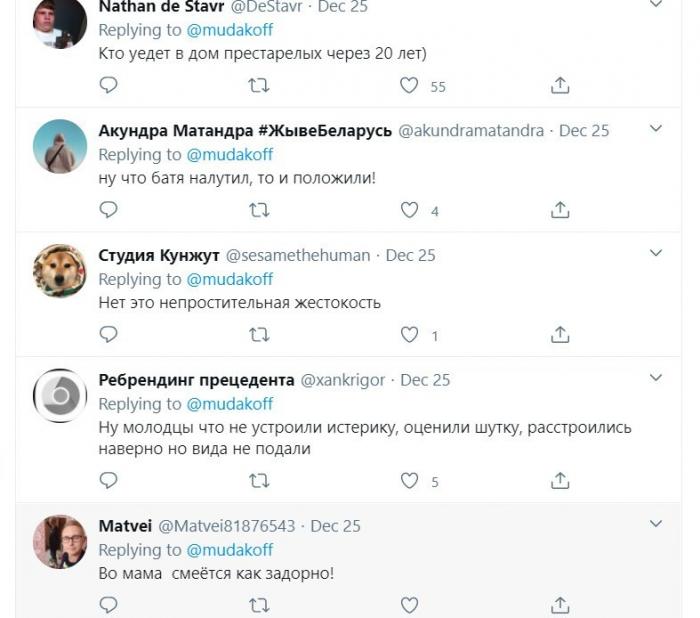
Task: Reply to Nathan de Stavr's tweet
Action: (x=109, y=86)
